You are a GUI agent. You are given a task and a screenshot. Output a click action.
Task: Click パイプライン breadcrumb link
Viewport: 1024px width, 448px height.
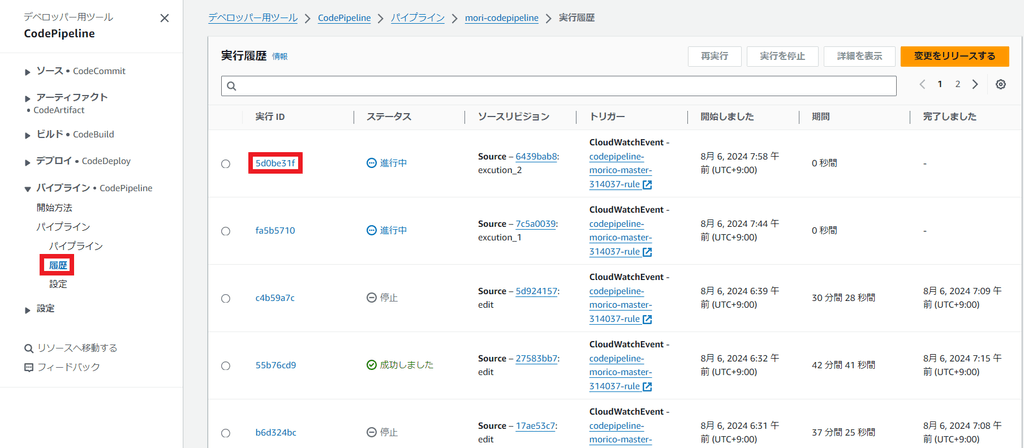(x=417, y=18)
